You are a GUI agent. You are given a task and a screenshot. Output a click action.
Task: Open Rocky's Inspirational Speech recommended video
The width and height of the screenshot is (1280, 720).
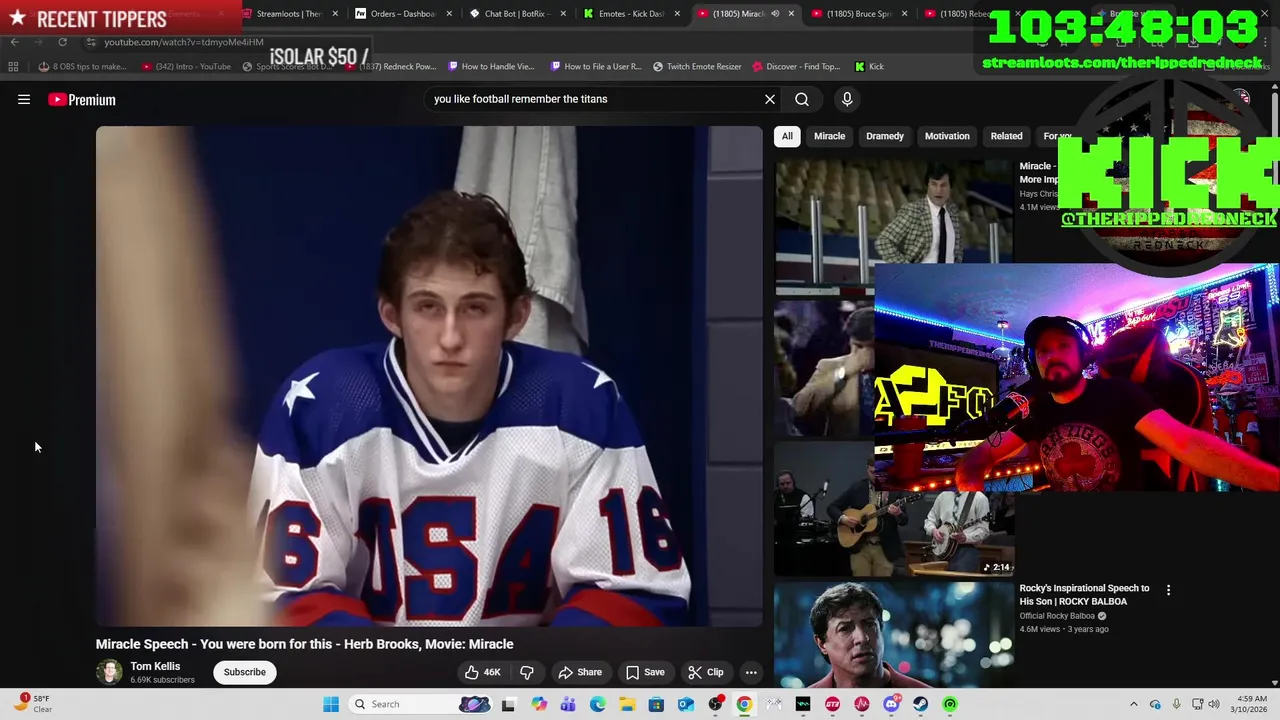(1084, 594)
